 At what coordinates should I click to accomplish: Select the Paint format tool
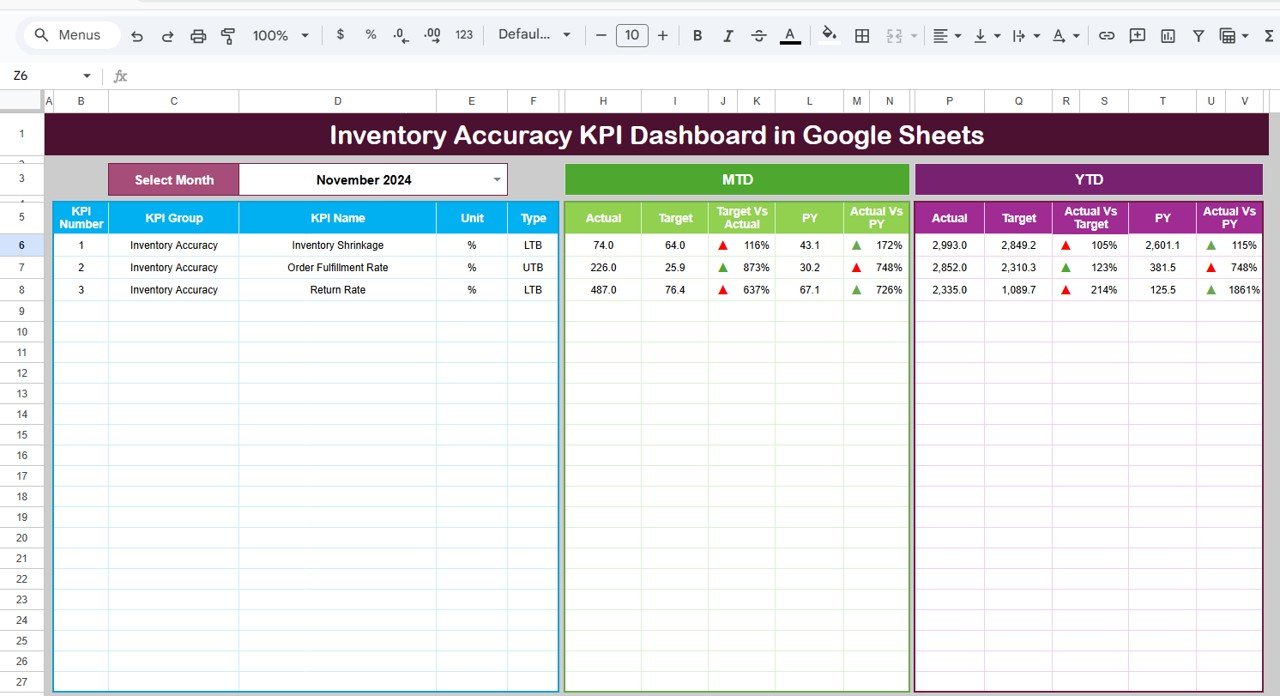[x=228, y=35]
